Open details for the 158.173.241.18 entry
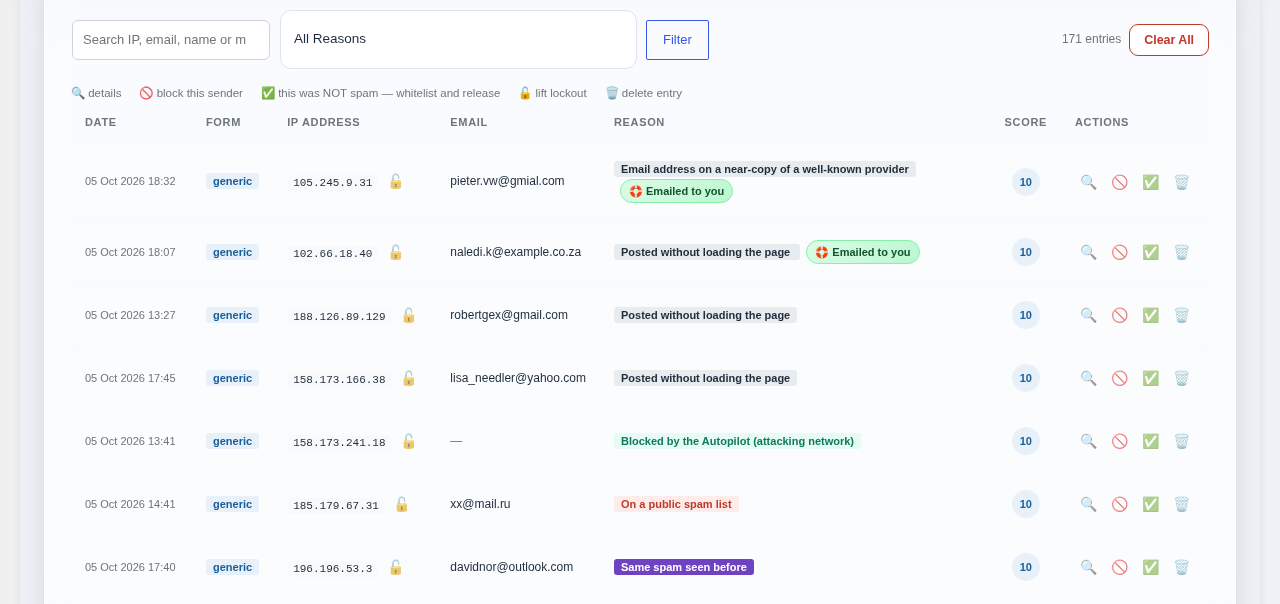Image resolution: width=1280 pixels, height=604 pixels. pos(1088,441)
